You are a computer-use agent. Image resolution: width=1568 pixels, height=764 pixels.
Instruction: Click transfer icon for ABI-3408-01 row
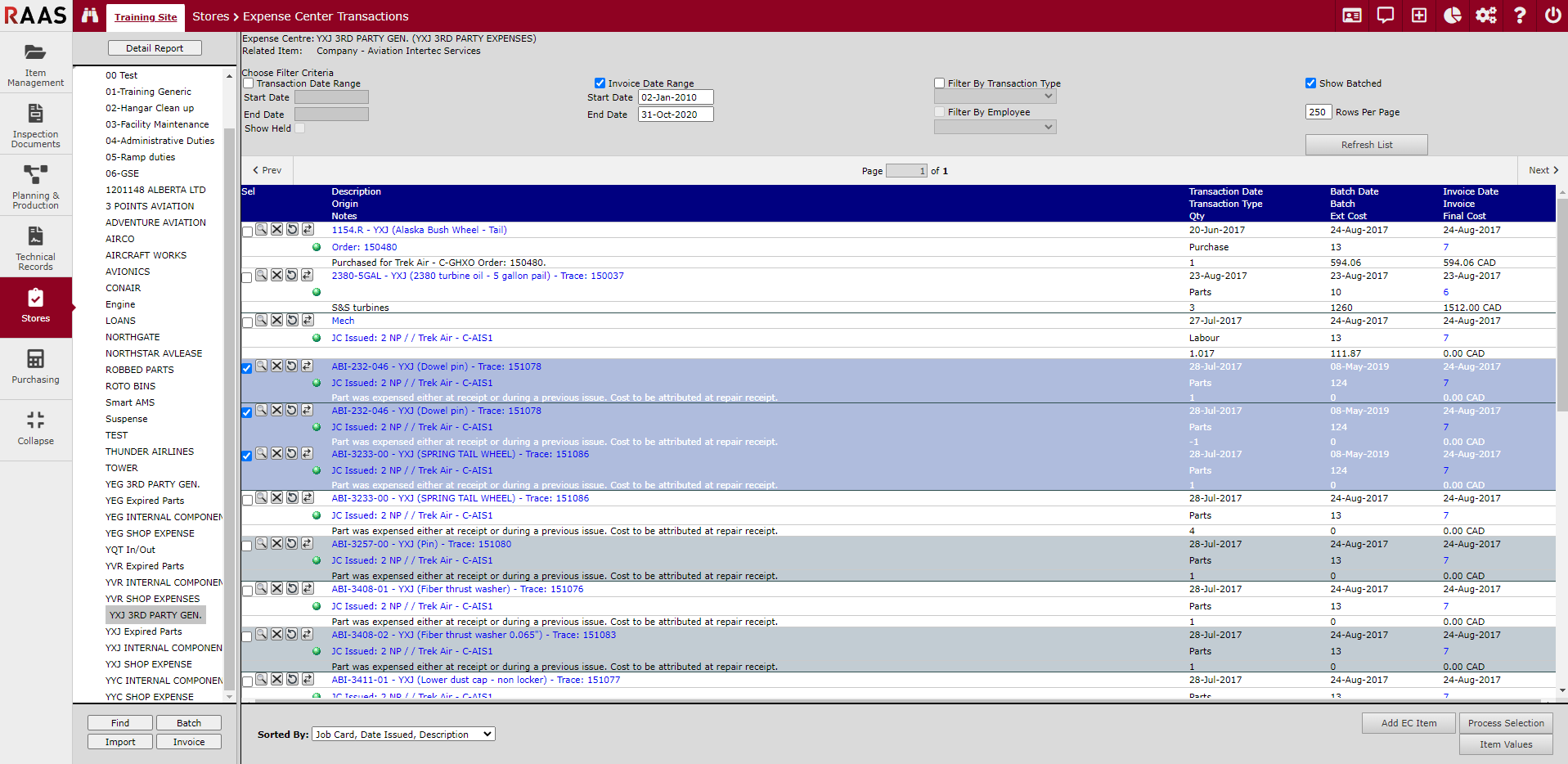308,589
